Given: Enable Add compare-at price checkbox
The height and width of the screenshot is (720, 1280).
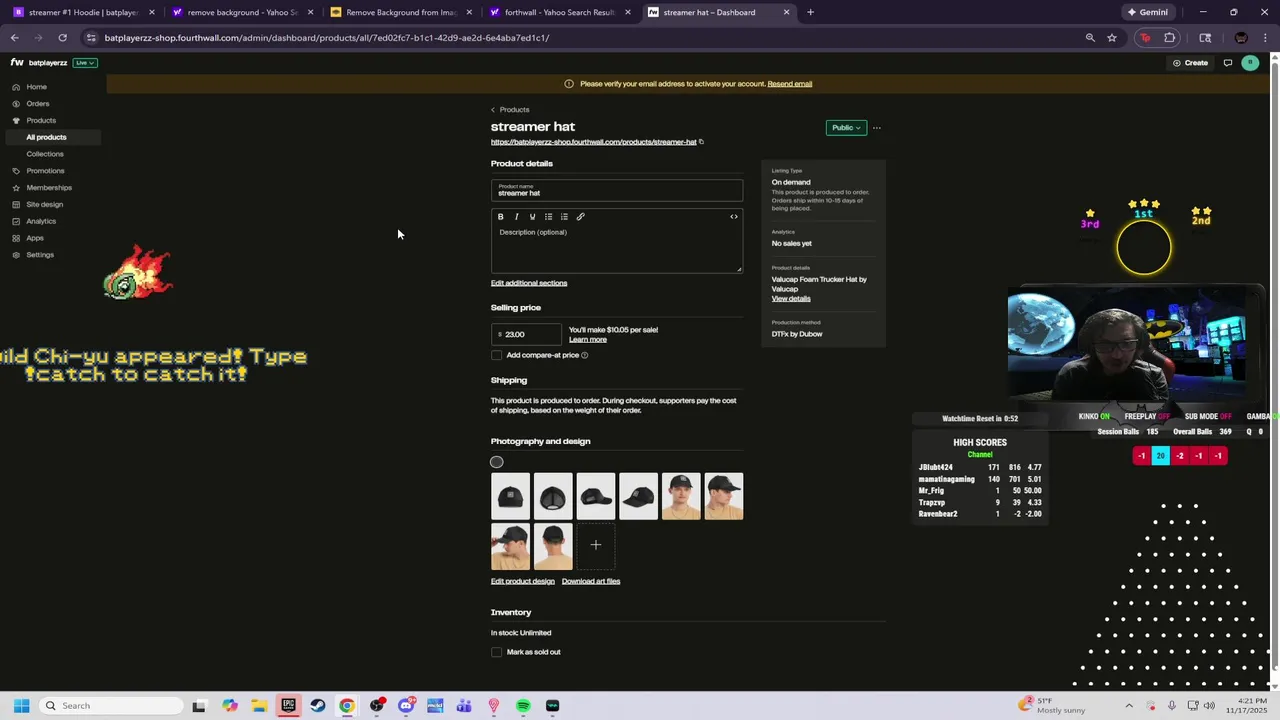Looking at the screenshot, I should click(x=497, y=355).
